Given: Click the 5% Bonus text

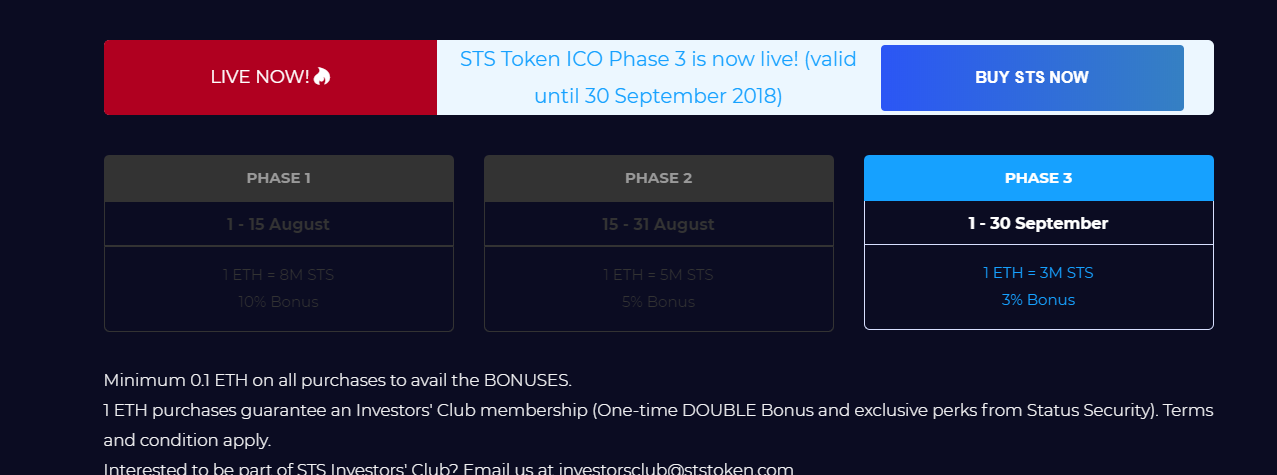Looking at the screenshot, I should pos(659,301).
